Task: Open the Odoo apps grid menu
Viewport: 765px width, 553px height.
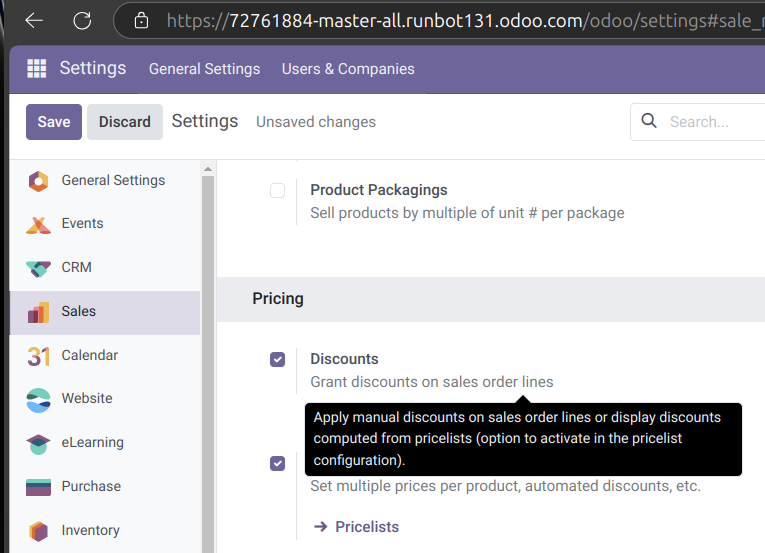Action: point(37,68)
